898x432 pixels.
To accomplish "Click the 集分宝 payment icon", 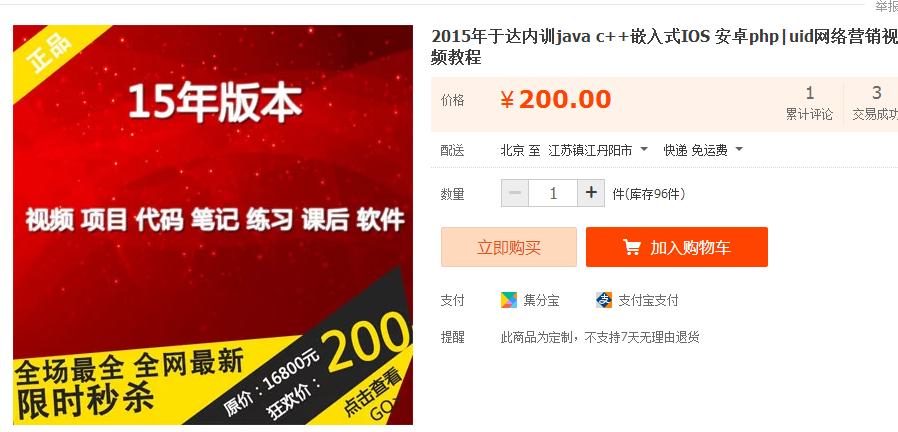I will (x=509, y=300).
